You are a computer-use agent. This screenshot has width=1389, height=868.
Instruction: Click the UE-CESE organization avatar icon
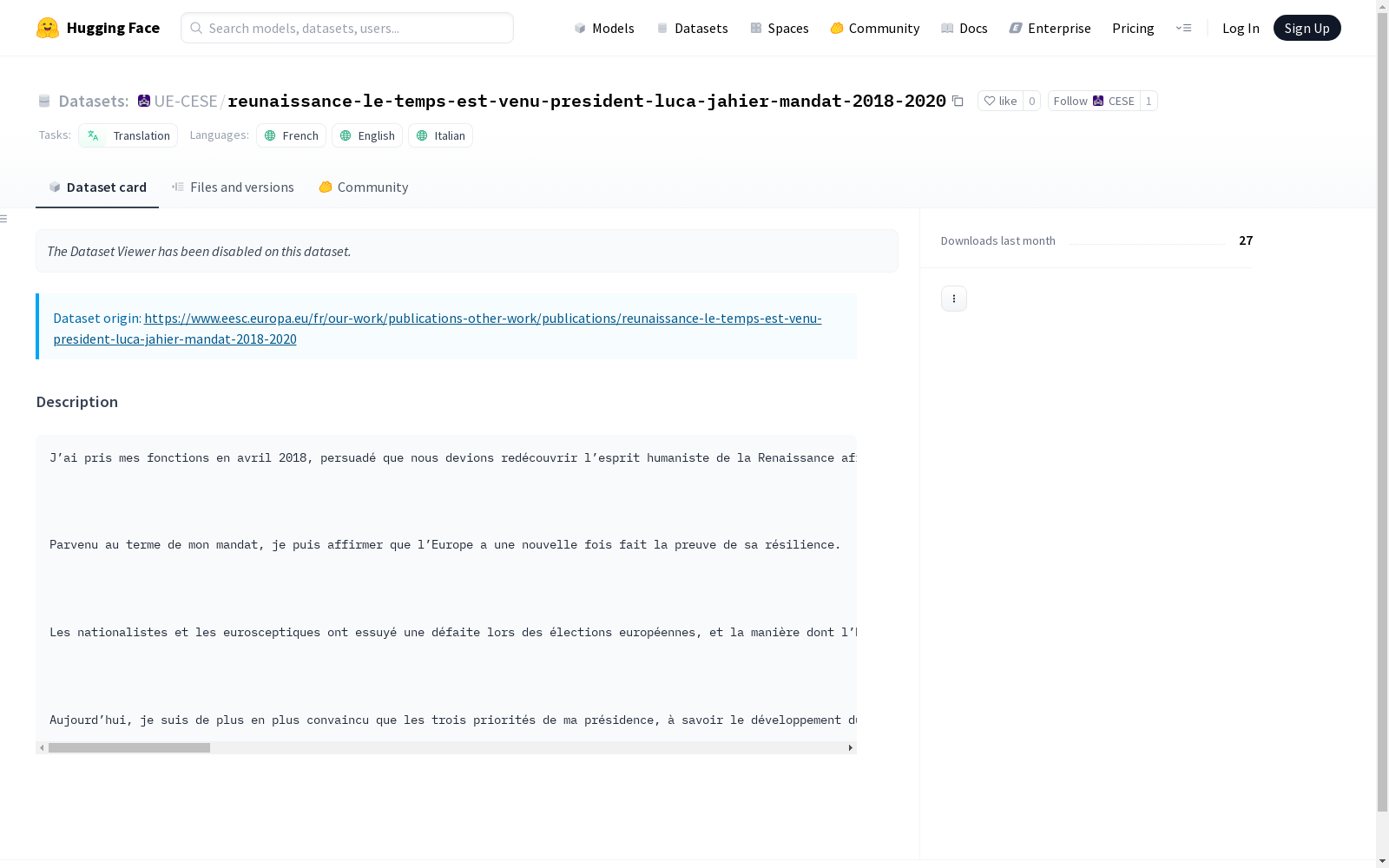144,101
